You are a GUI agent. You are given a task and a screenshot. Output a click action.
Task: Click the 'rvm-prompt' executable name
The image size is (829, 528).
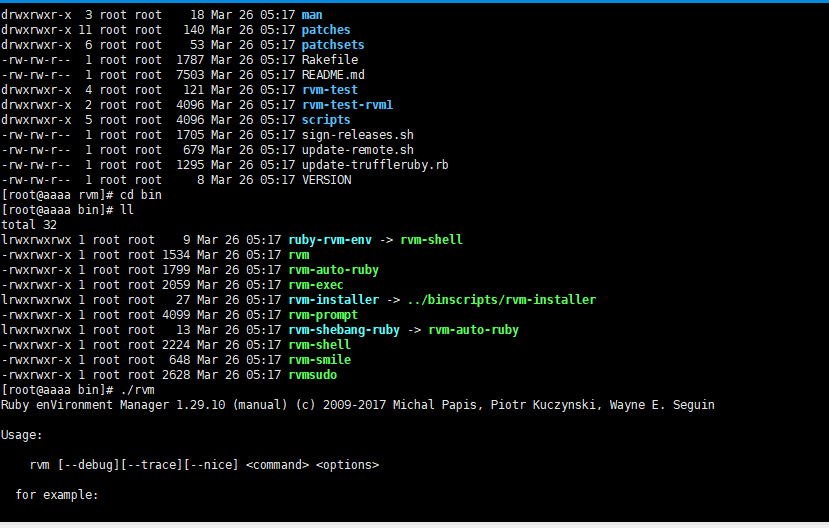click(323, 315)
